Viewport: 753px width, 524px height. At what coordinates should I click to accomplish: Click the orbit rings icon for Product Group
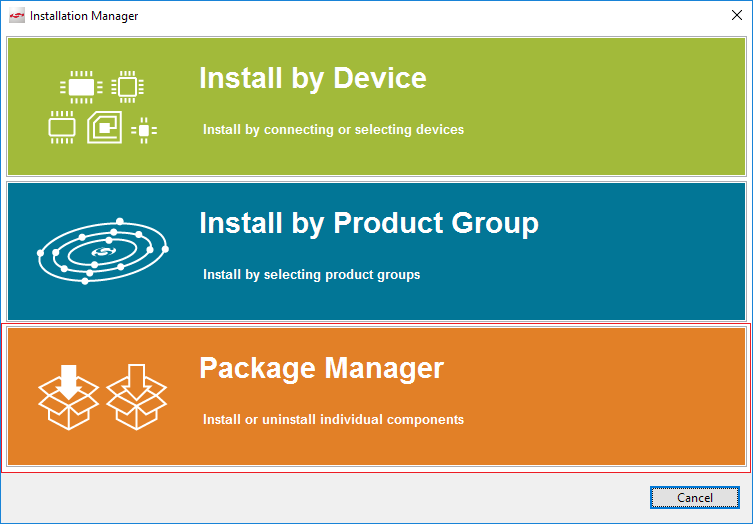click(x=103, y=251)
